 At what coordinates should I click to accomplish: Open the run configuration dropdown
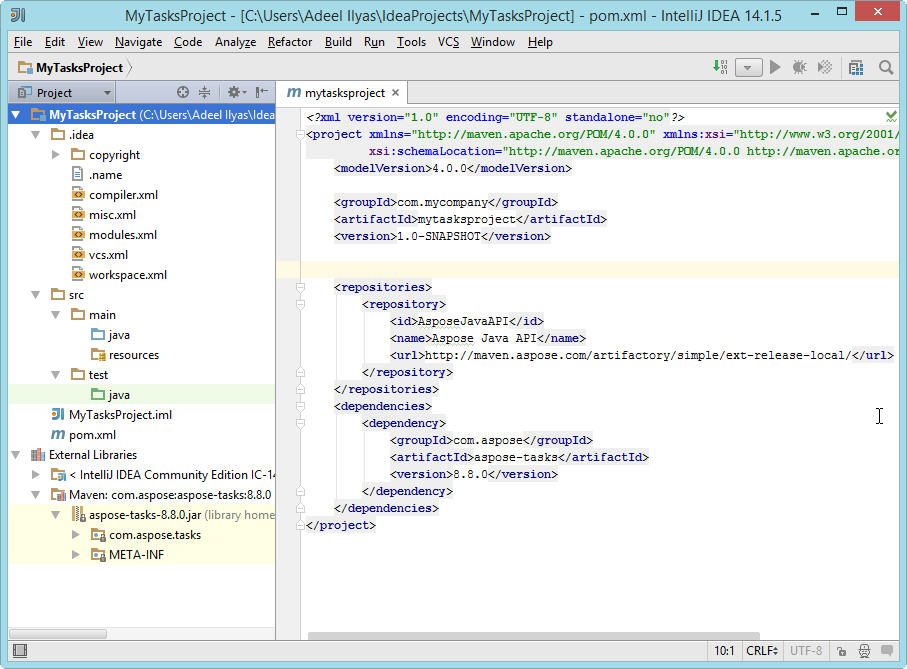pyautogui.click(x=749, y=67)
